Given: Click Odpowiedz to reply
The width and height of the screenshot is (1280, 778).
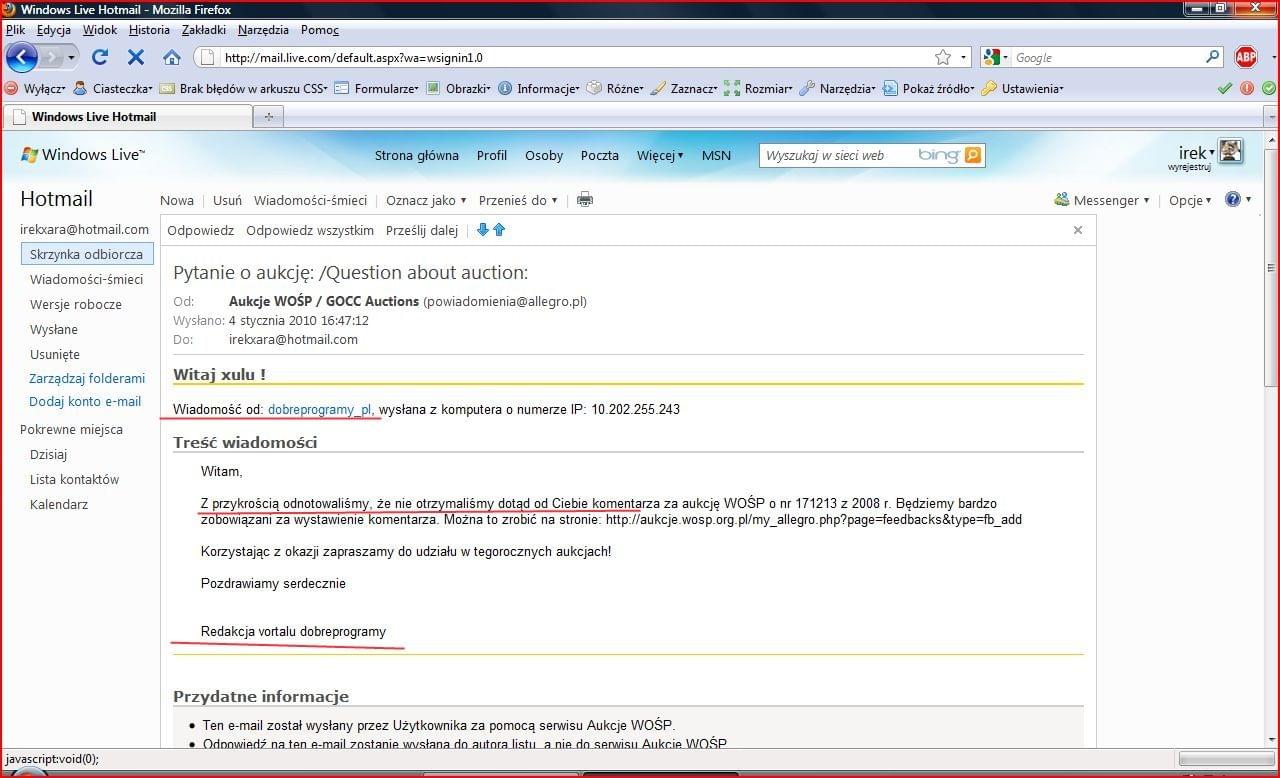Looking at the screenshot, I should [x=200, y=230].
